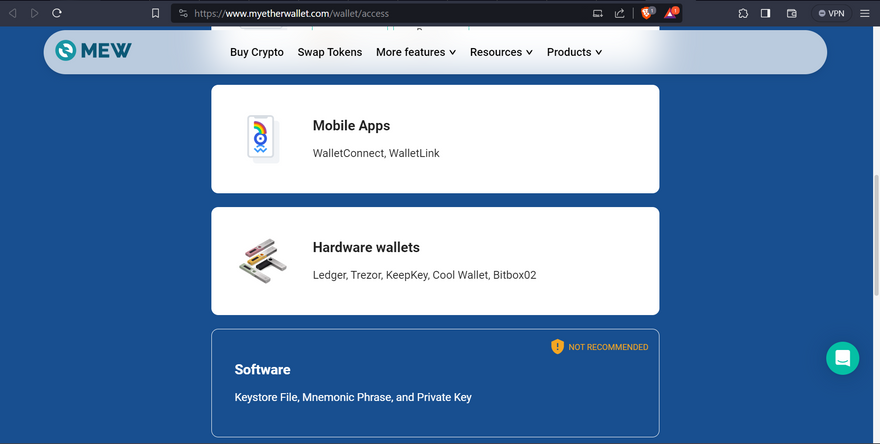Select the Mobile Apps access option

435,139
